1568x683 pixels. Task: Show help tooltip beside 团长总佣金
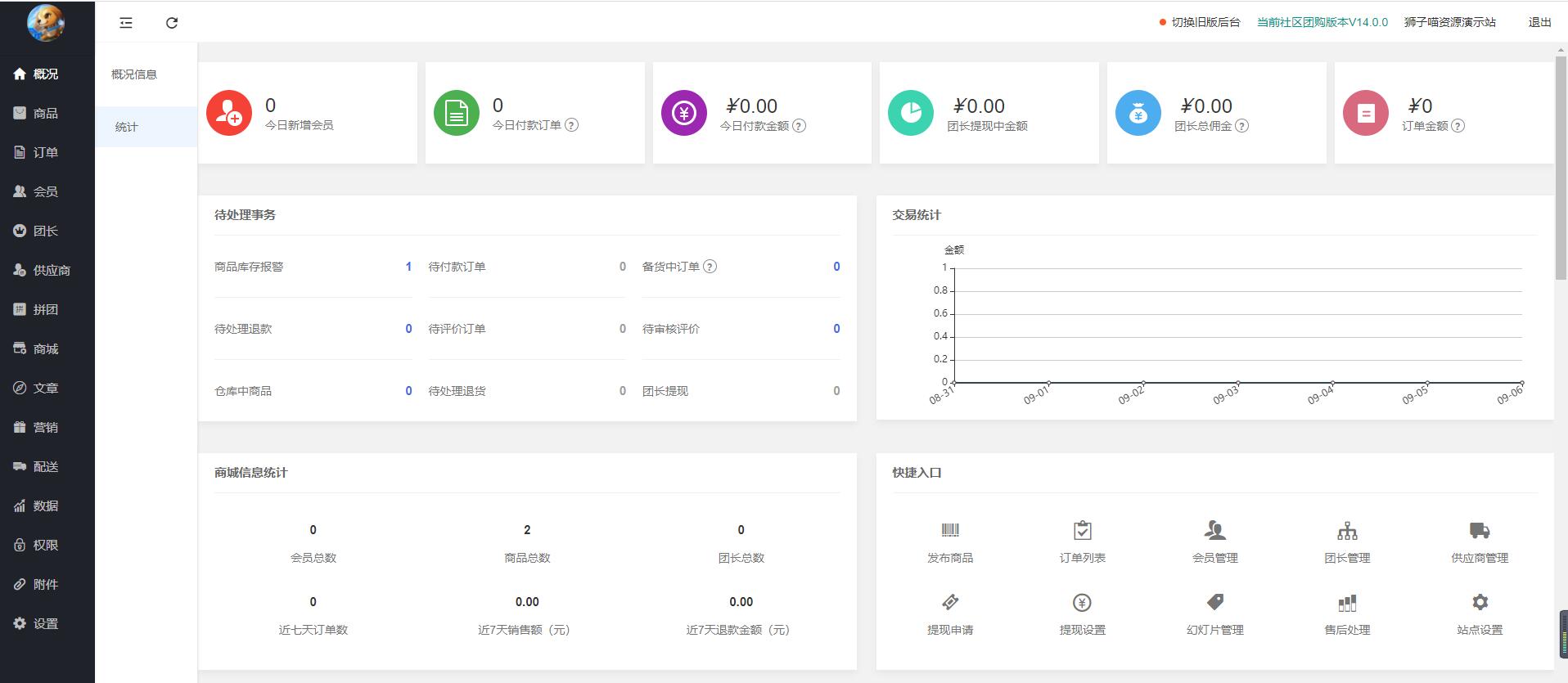click(x=1241, y=126)
